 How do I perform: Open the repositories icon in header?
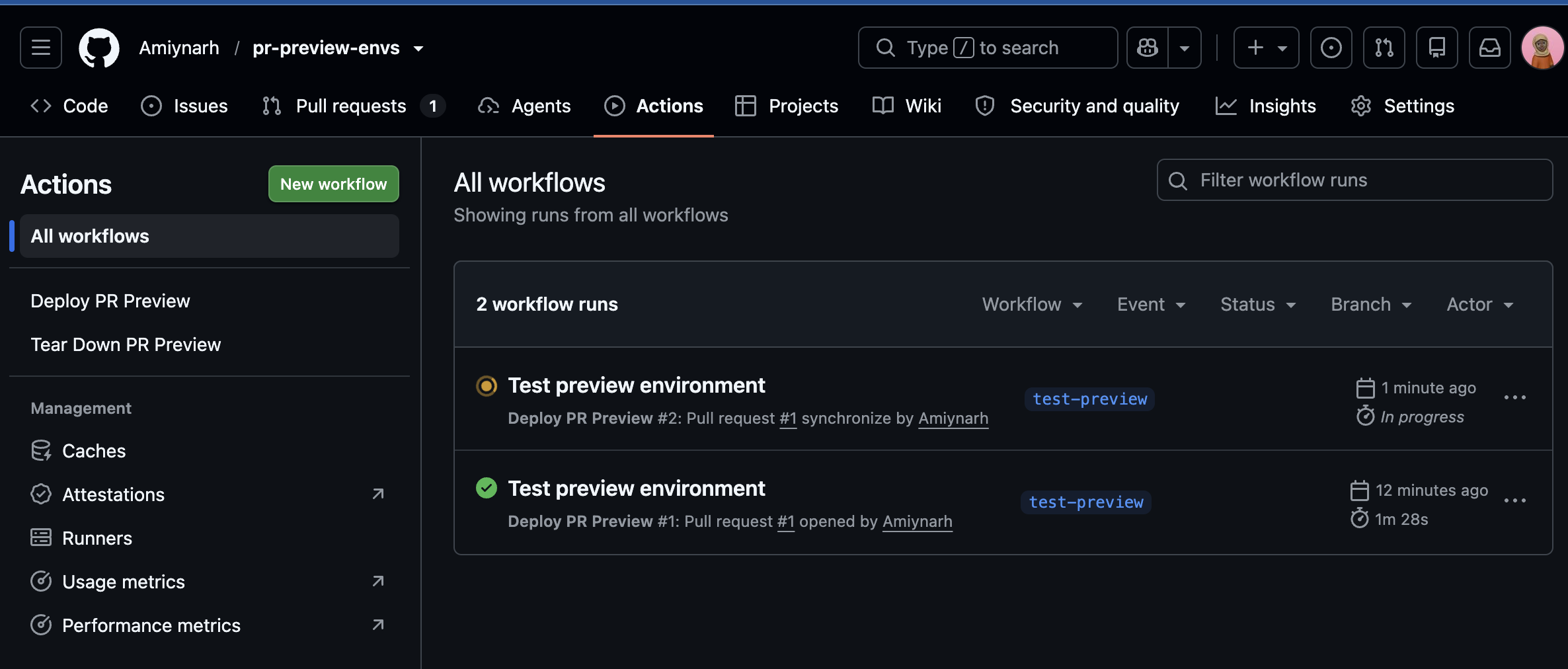[x=1436, y=48]
